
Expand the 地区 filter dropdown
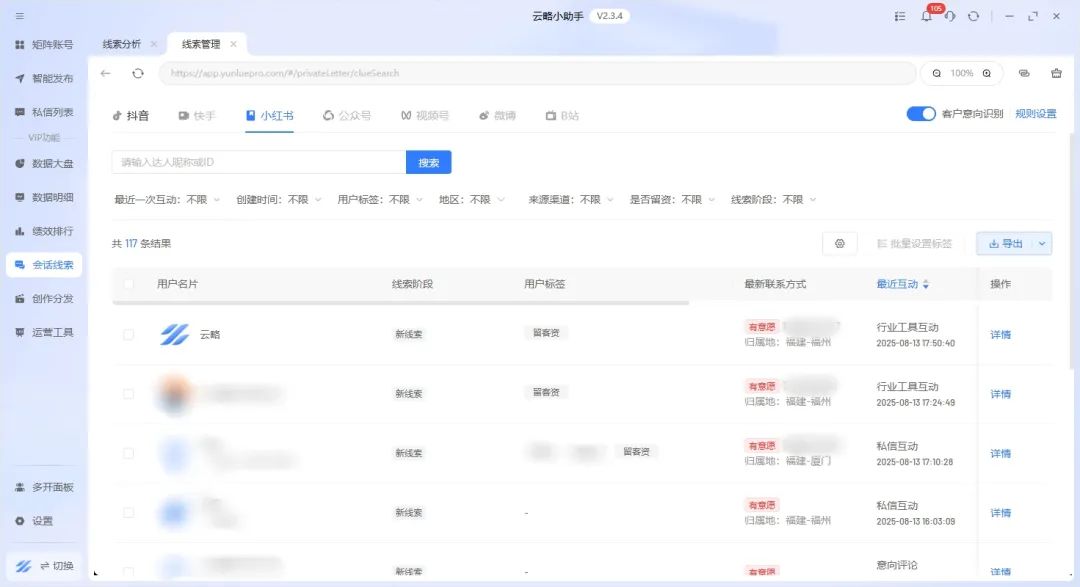472,200
